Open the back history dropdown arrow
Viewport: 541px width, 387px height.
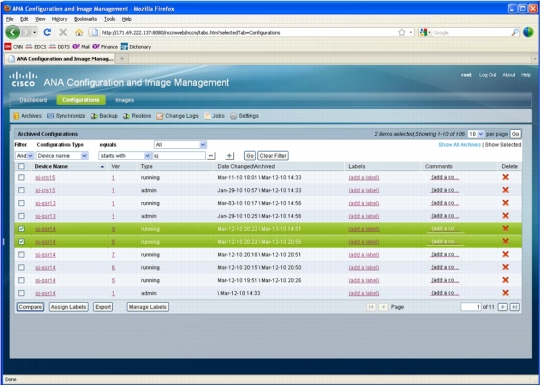click(x=35, y=32)
